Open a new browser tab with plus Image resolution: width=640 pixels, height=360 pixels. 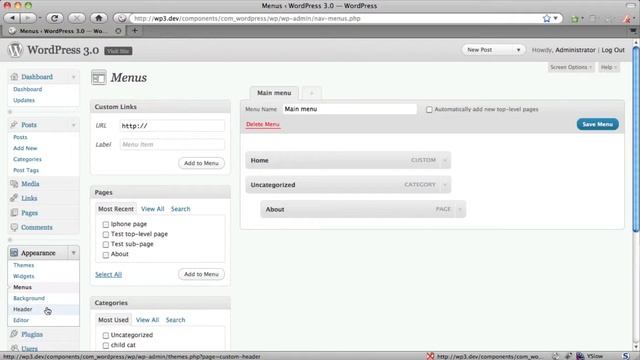click(x=135, y=31)
